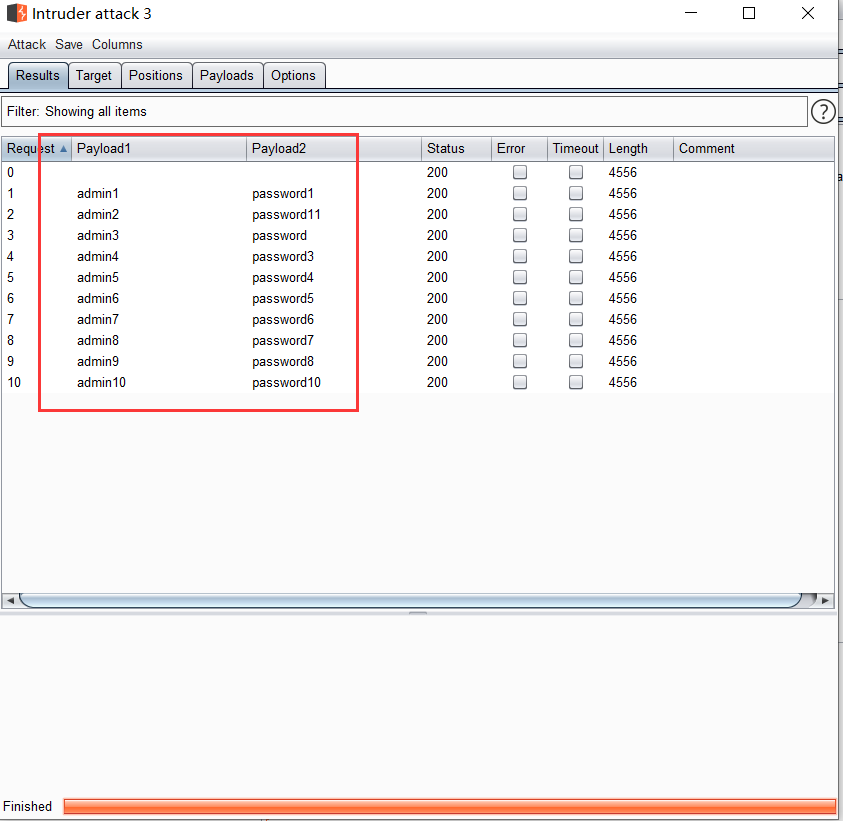The width and height of the screenshot is (843, 821).
Task: Switch to the Options tab
Action: (294, 75)
